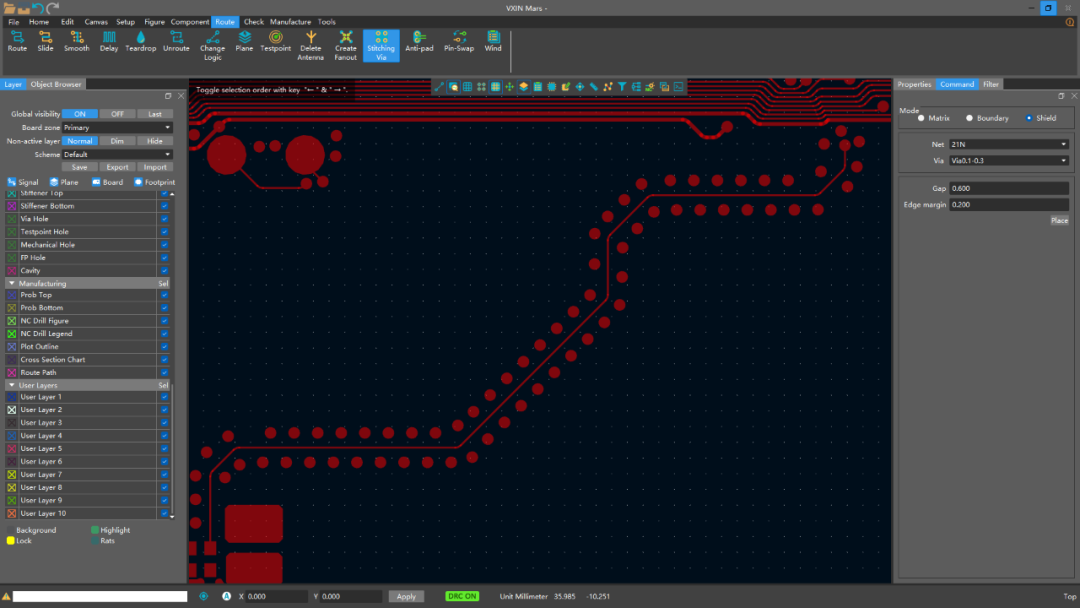The width and height of the screenshot is (1080, 608).
Task: Click the Lock color swatch
Action: [x=10, y=541]
